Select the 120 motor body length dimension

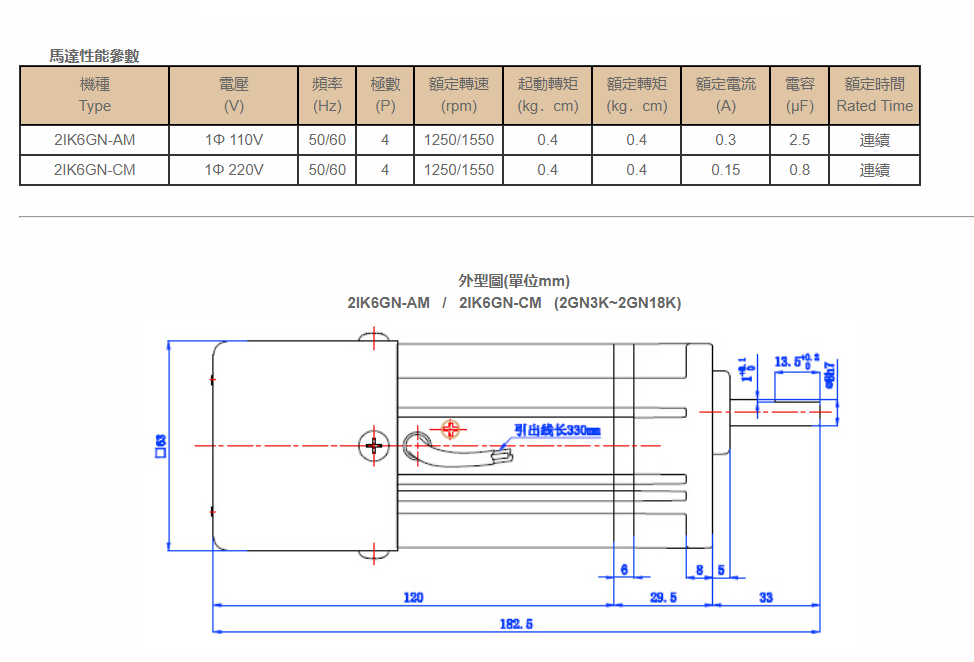point(413,597)
